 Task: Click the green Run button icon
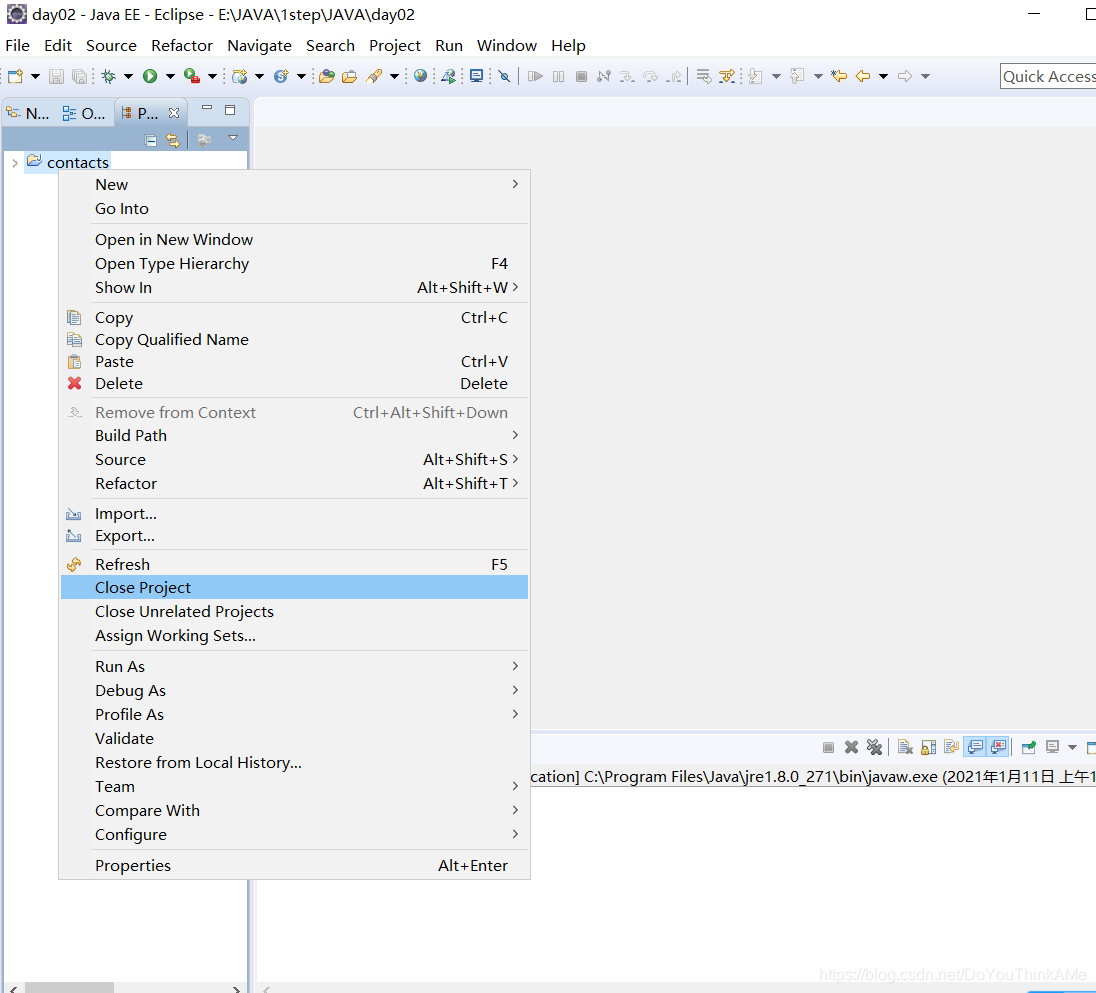point(150,76)
